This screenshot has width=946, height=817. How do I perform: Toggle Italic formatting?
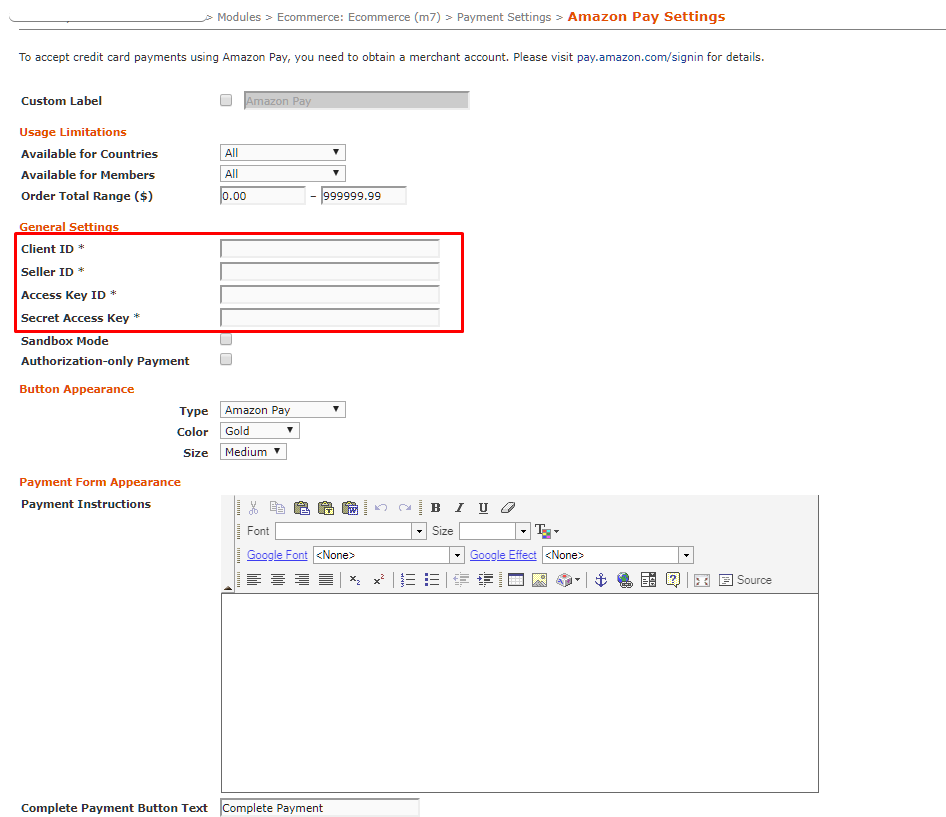tap(459, 508)
